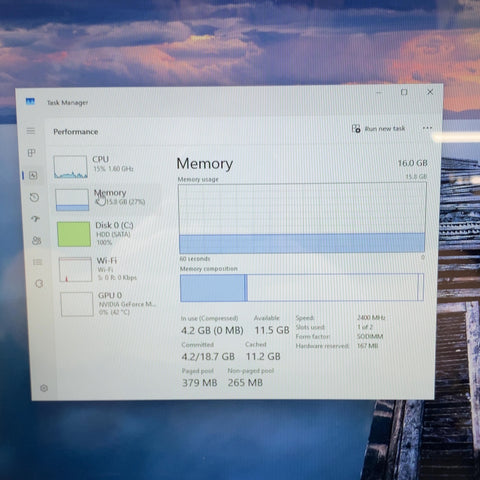Click the Non-paged pool value 265 MB

[x=245, y=382]
